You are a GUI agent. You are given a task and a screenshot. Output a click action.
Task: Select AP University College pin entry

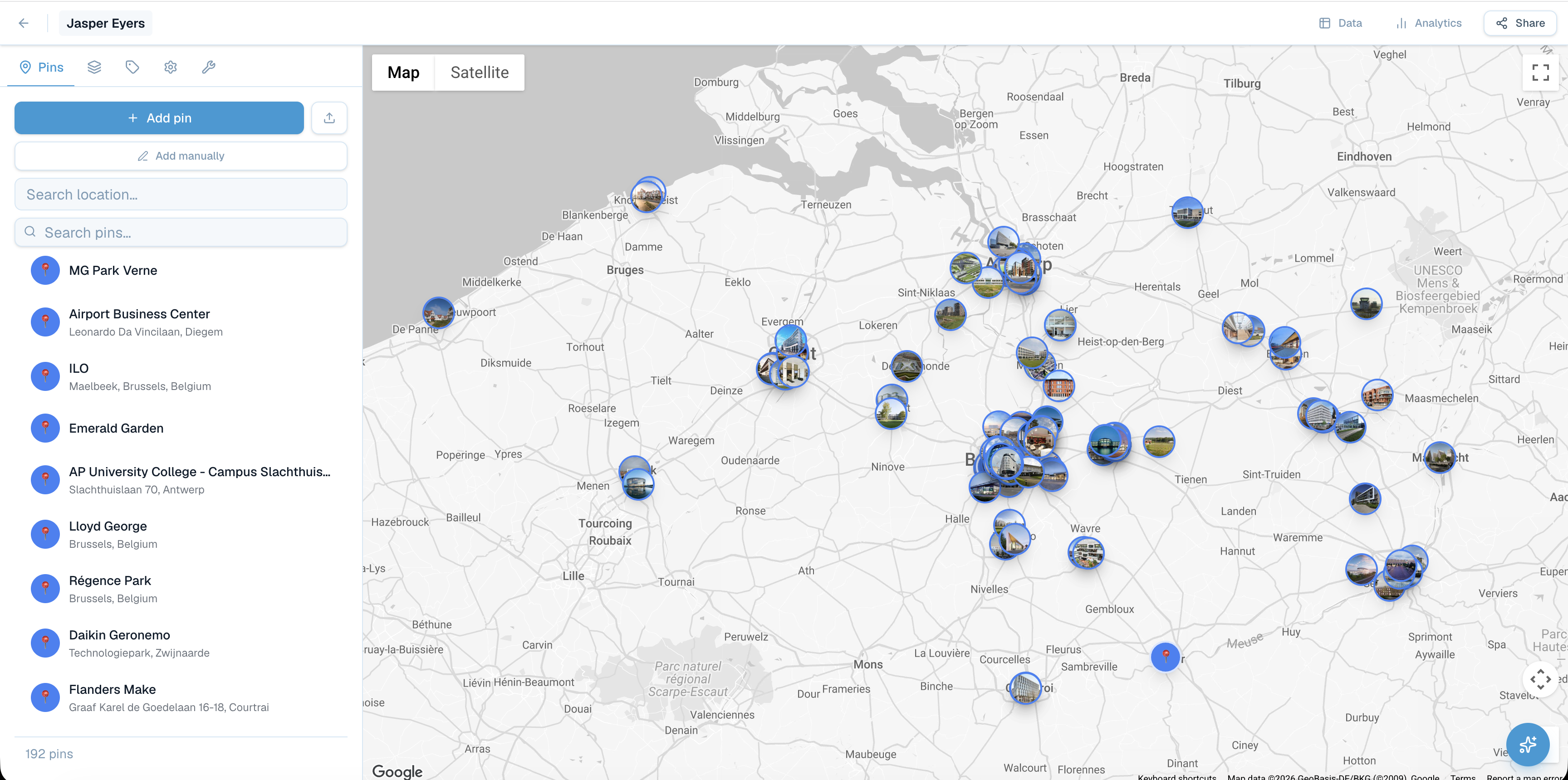tap(181, 479)
